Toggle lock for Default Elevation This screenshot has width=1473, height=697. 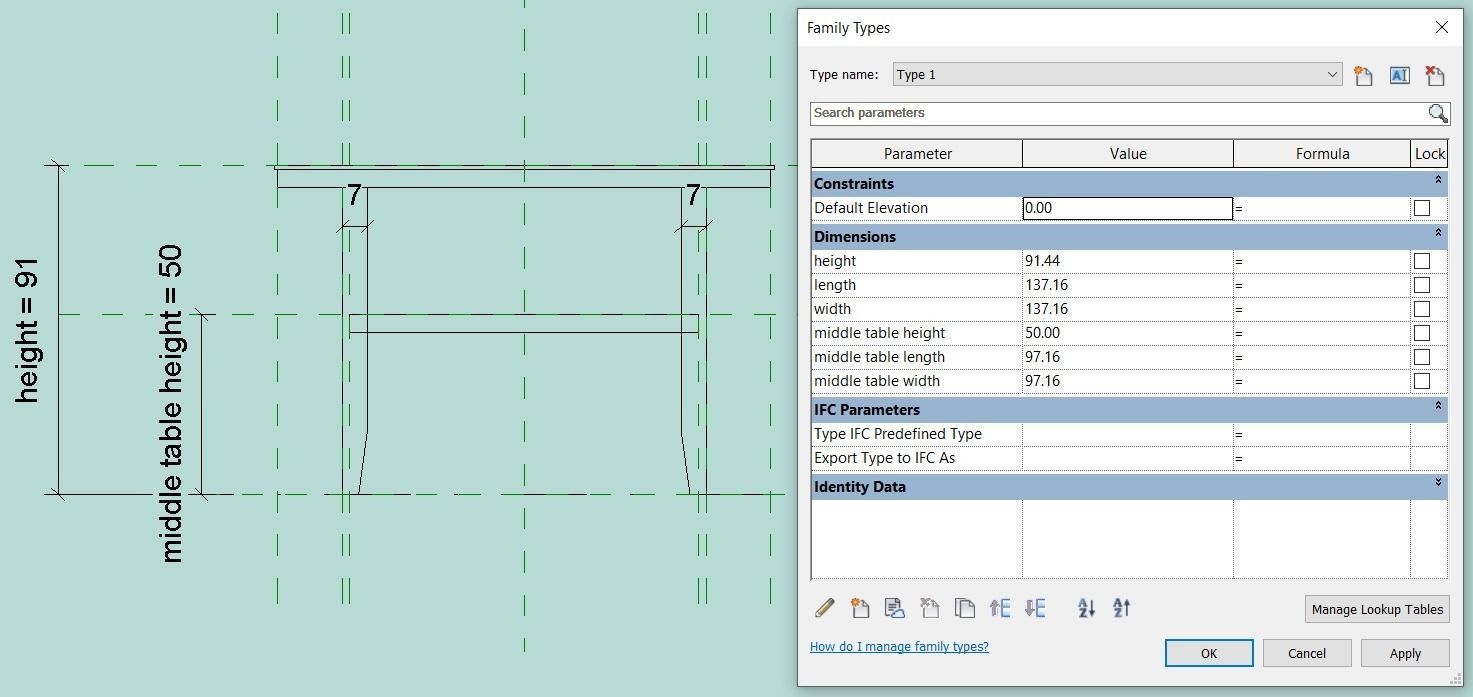(x=1422, y=208)
